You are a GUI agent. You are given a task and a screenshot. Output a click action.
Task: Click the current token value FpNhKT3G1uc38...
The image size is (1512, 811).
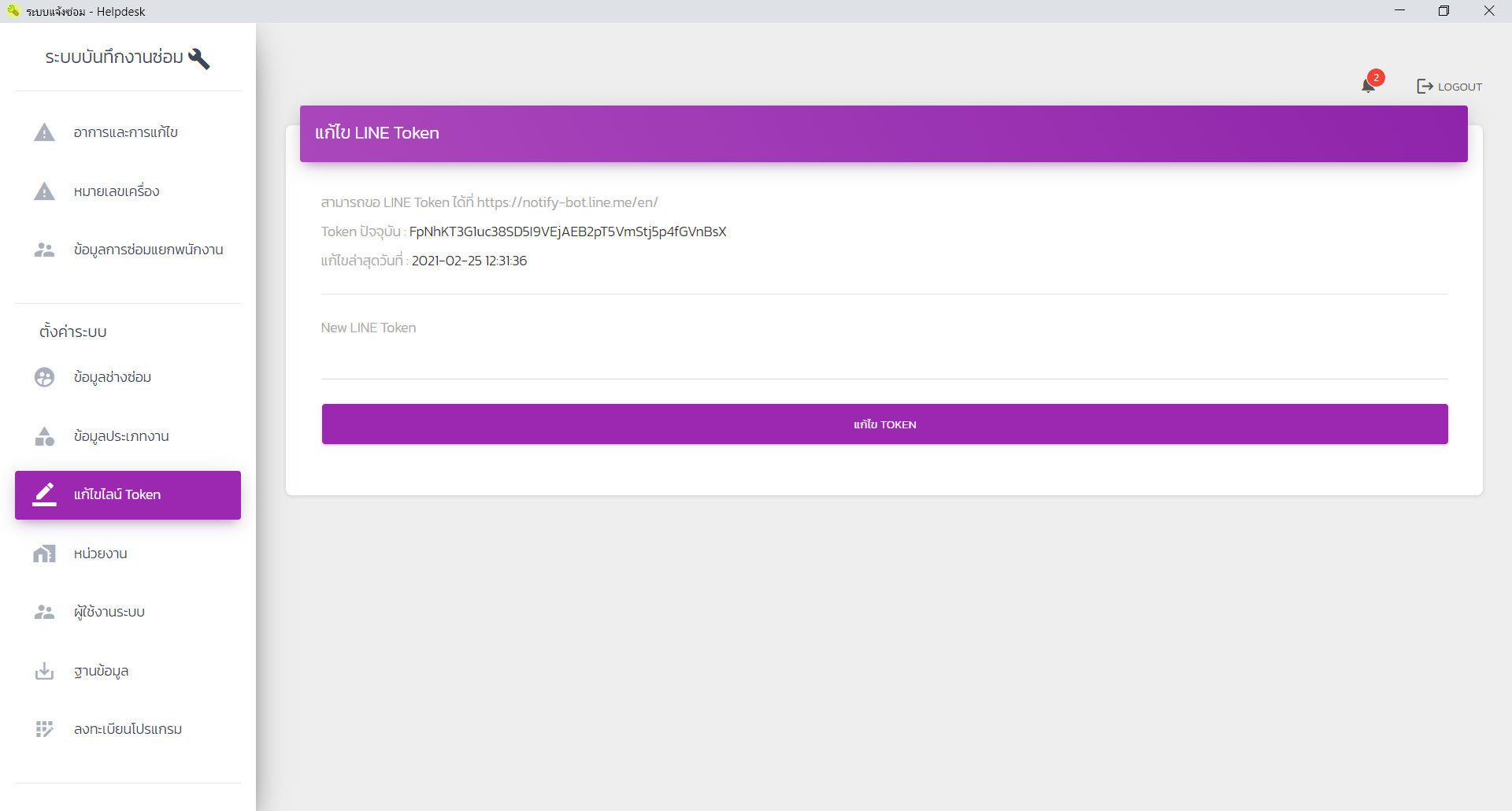coord(568,231)
